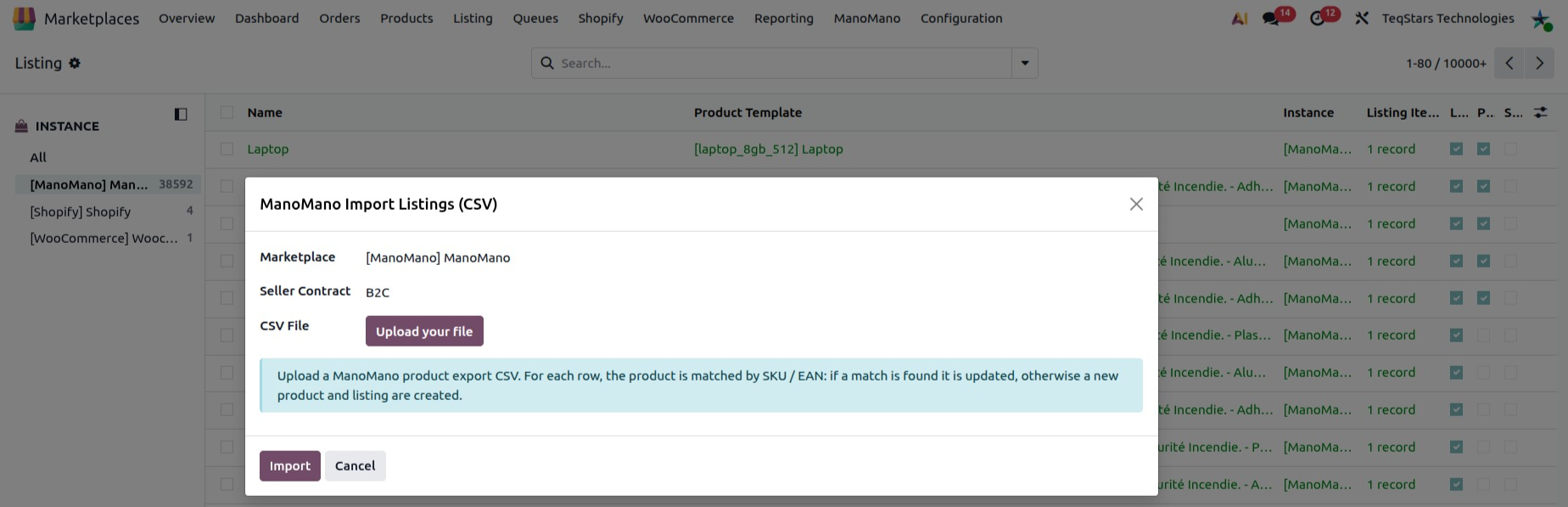This screenshot has width=1568, height=507.
Task: Open the Configuration menu
Action: click(961, 19)
